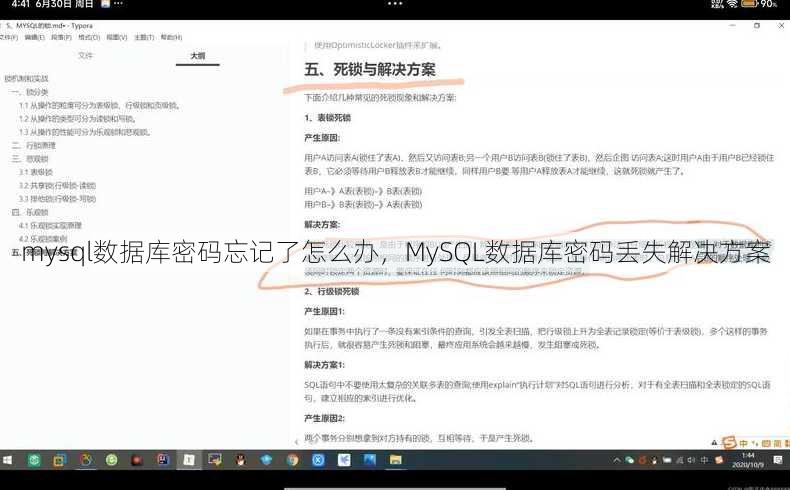Screen dimensions: 790x490
Task: Open the green hexagon app in the taskbar
Action: pos(34,460)
